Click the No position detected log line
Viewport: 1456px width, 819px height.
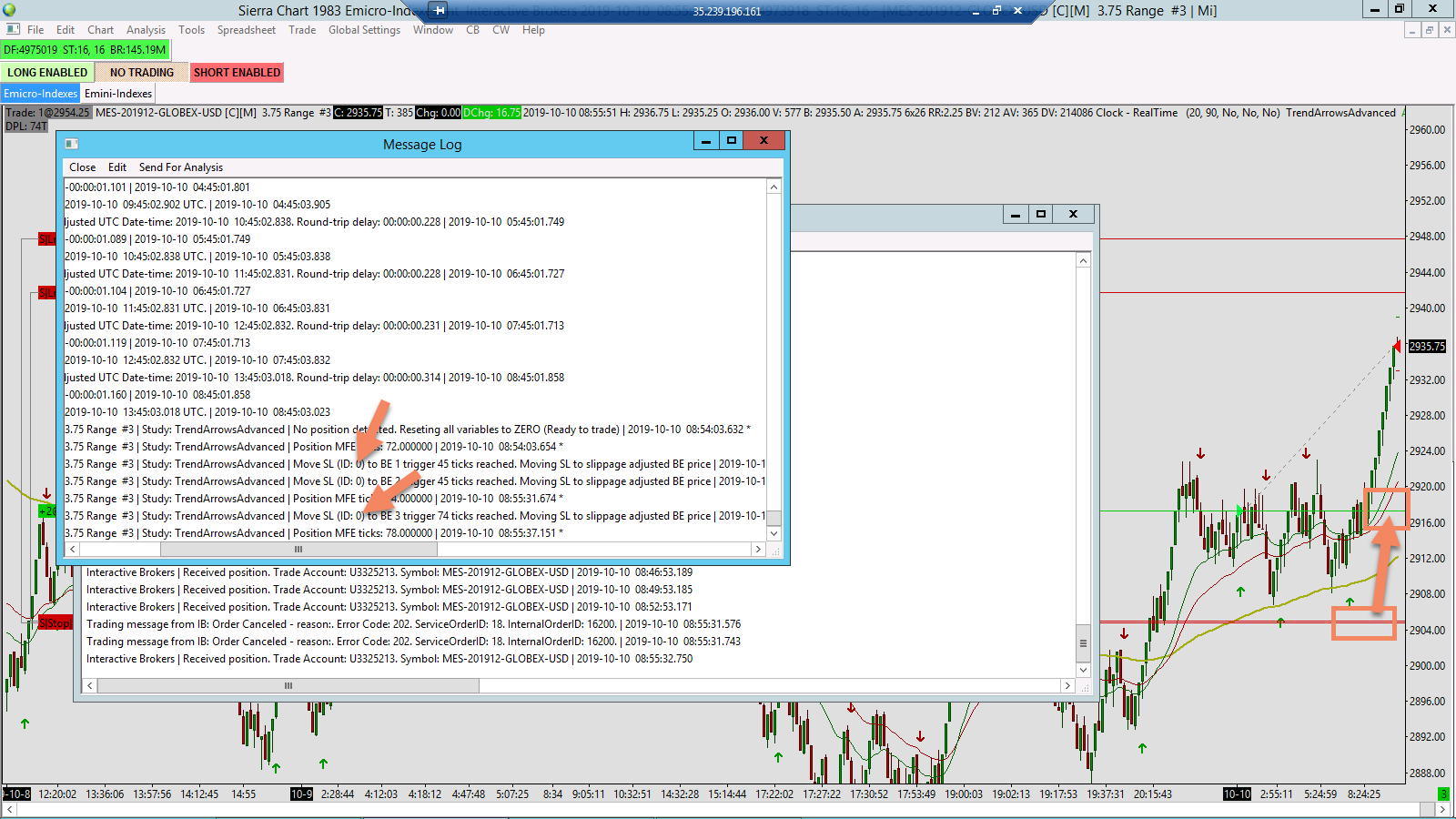click(408, 430)
